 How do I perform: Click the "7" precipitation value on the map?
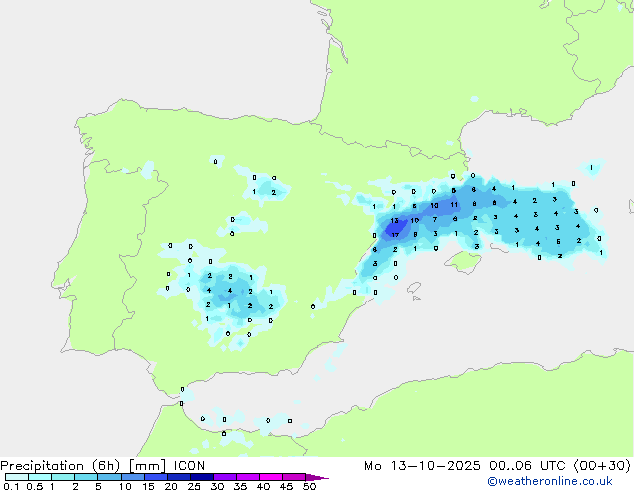[x=435, y=220]
